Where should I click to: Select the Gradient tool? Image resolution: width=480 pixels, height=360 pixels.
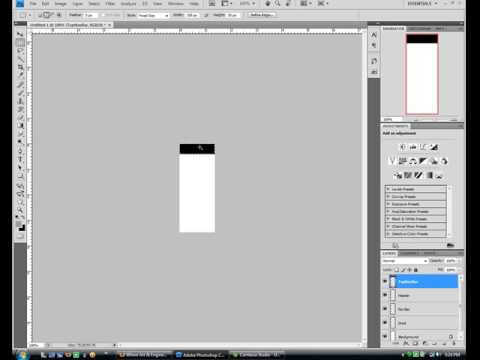coord(20,126)
